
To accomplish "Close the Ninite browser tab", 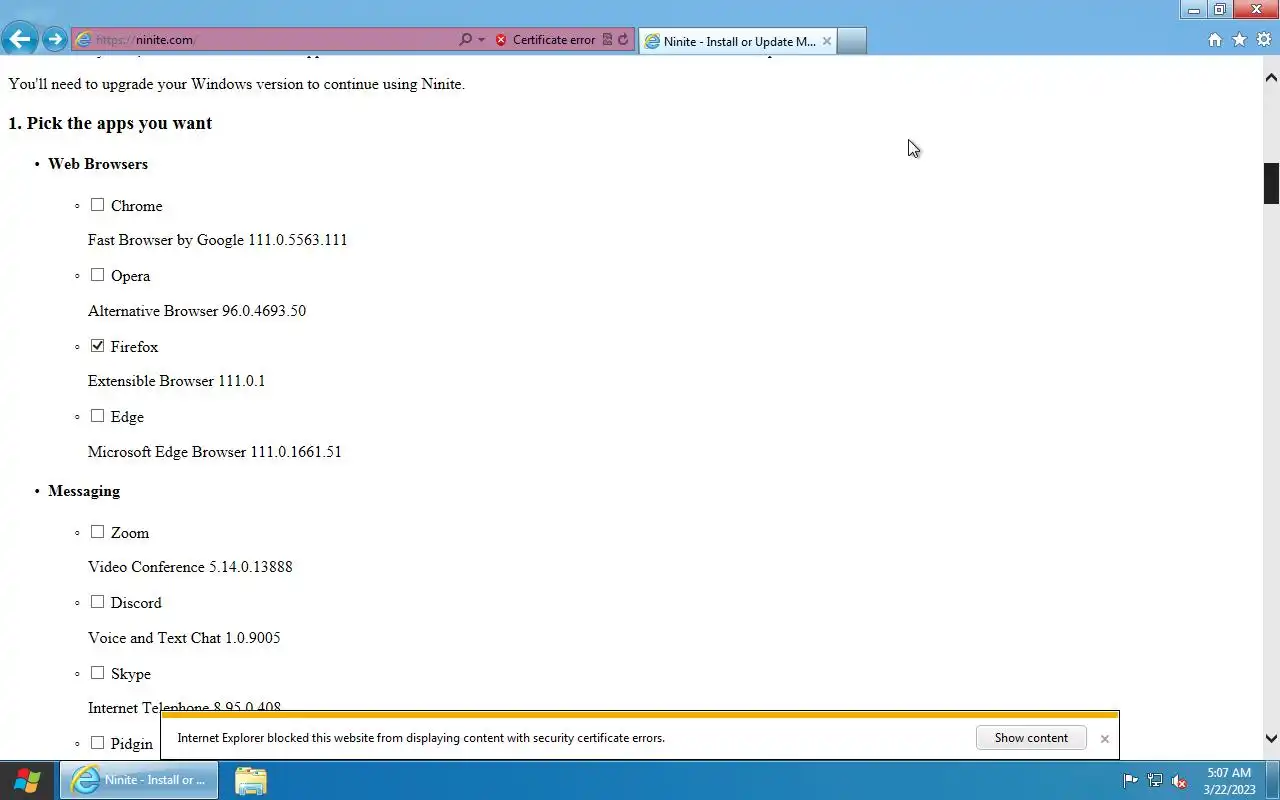I will point(826,41).
